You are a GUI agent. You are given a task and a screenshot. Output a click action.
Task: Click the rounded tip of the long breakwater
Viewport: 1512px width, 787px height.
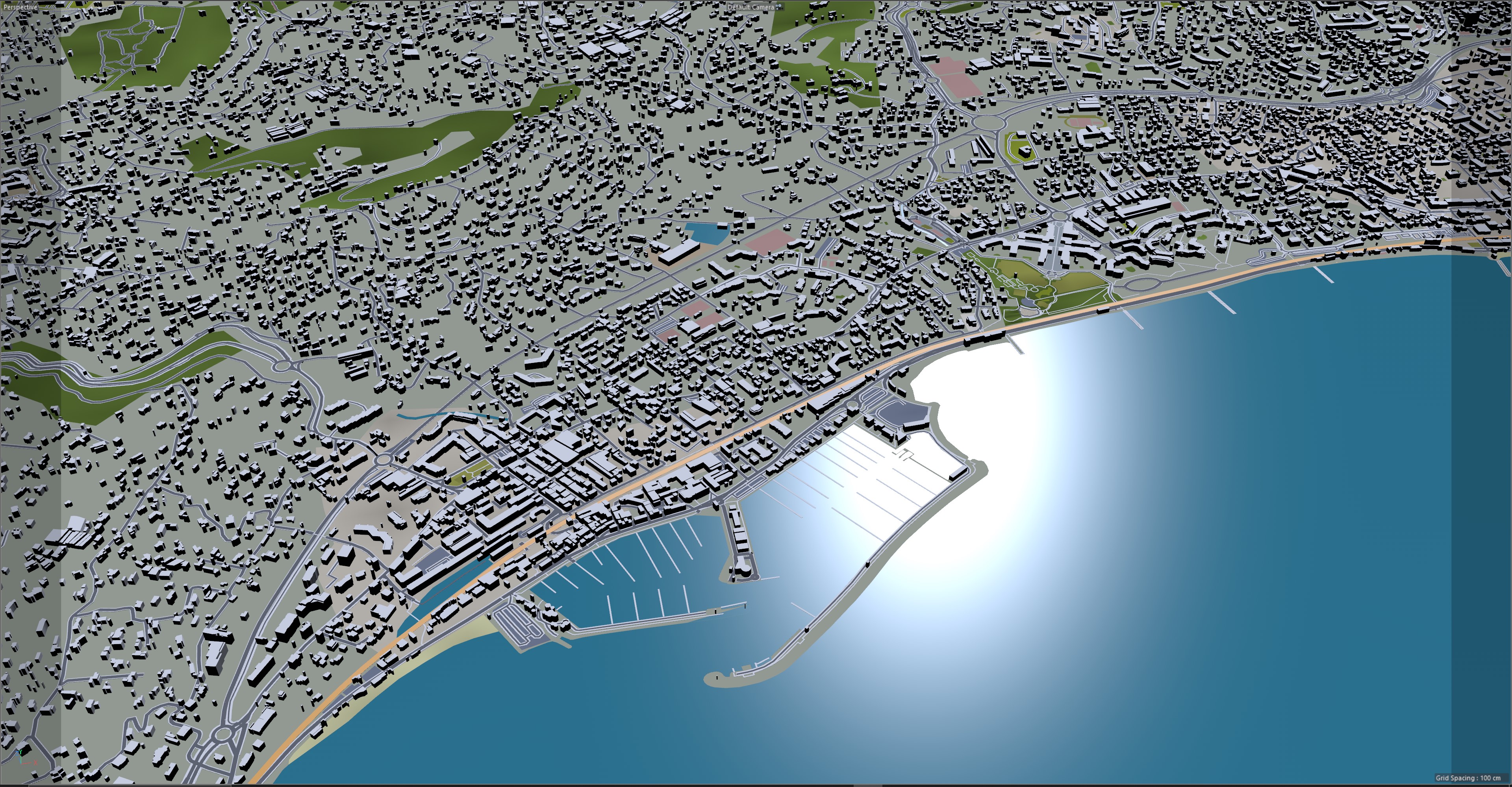pos(715,680)
